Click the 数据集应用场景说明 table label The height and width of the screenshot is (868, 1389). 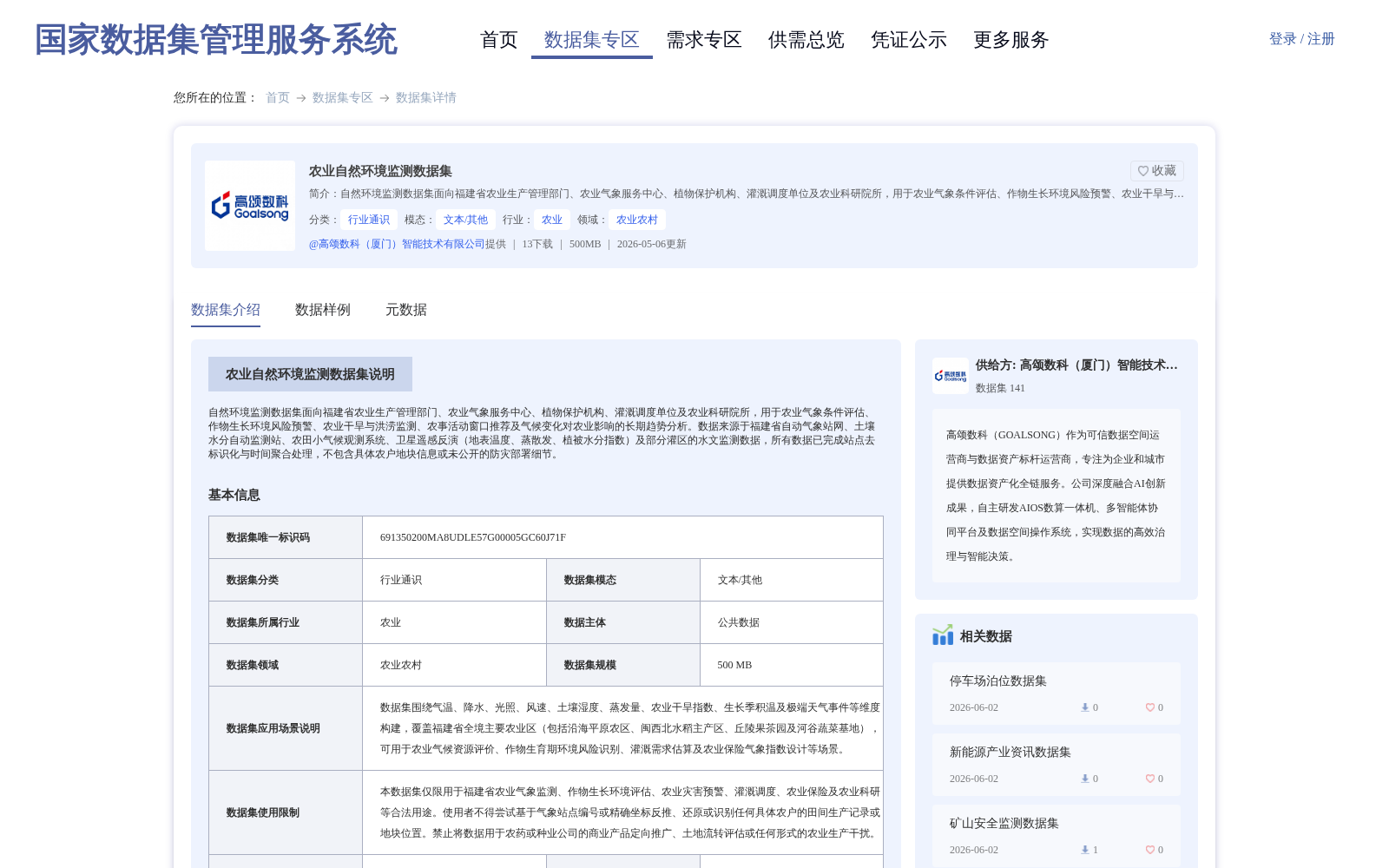(x=273, y=728)
